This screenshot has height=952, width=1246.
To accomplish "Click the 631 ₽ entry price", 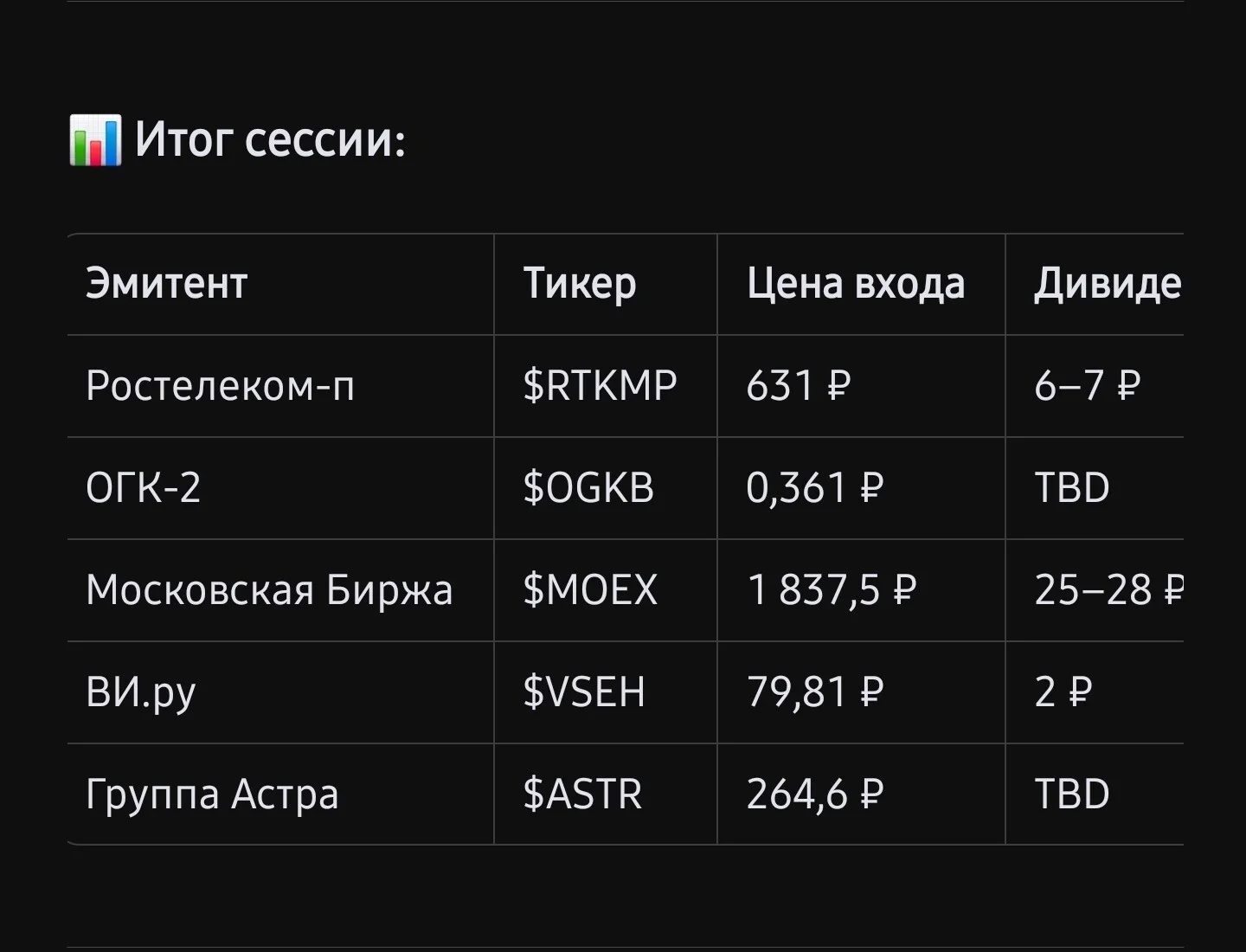I will 799,386.
